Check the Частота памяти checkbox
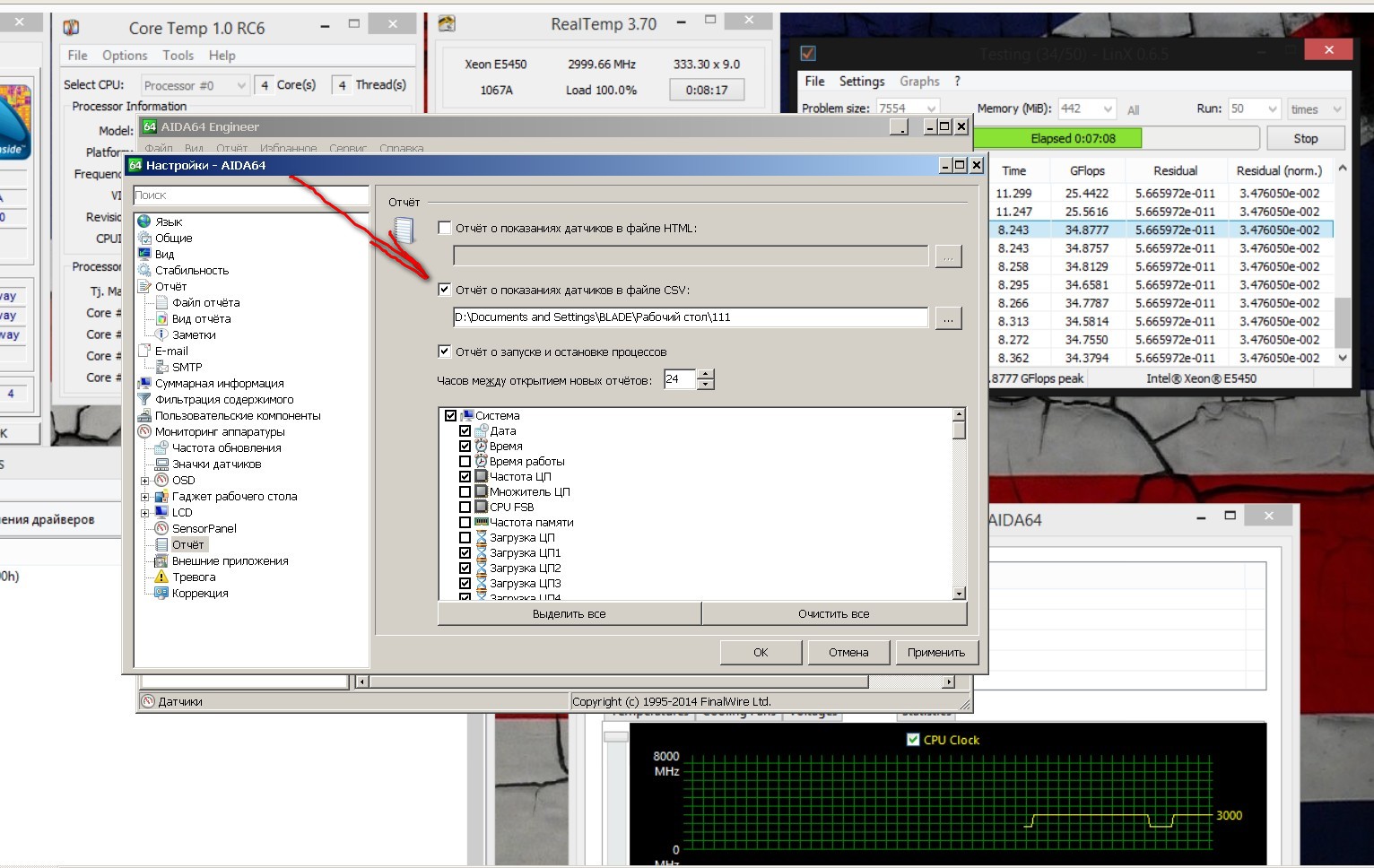This screenshot has width=1374, height=868. pos(465,522)
